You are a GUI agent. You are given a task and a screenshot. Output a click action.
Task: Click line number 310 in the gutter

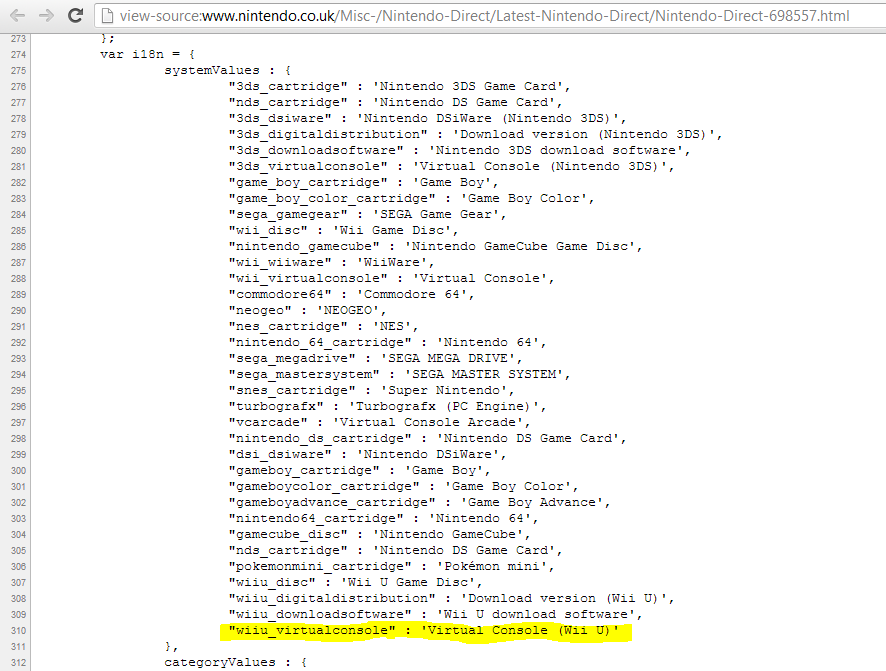click(18, 631)
